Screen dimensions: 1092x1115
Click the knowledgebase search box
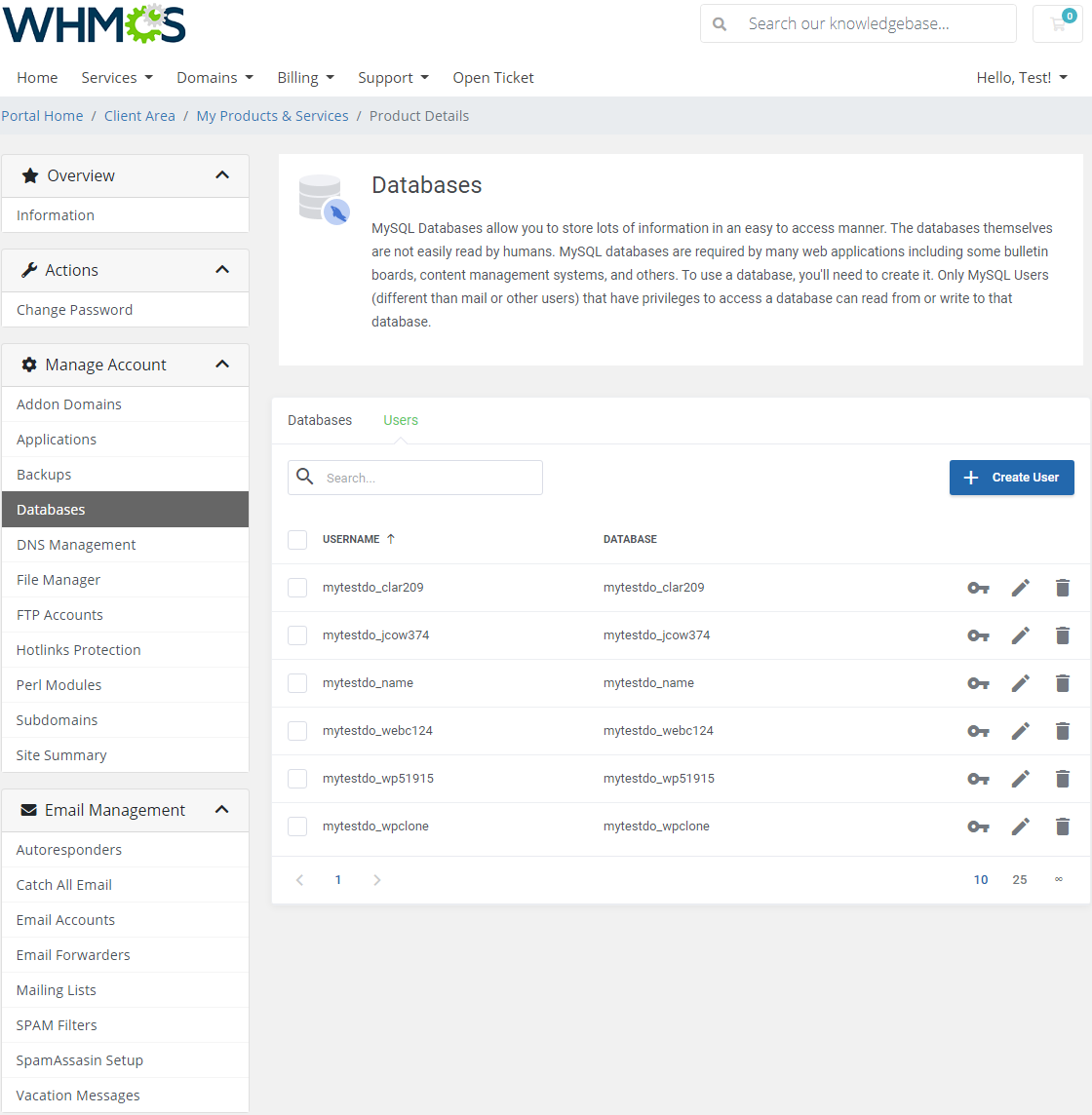(x=858, y=23)
